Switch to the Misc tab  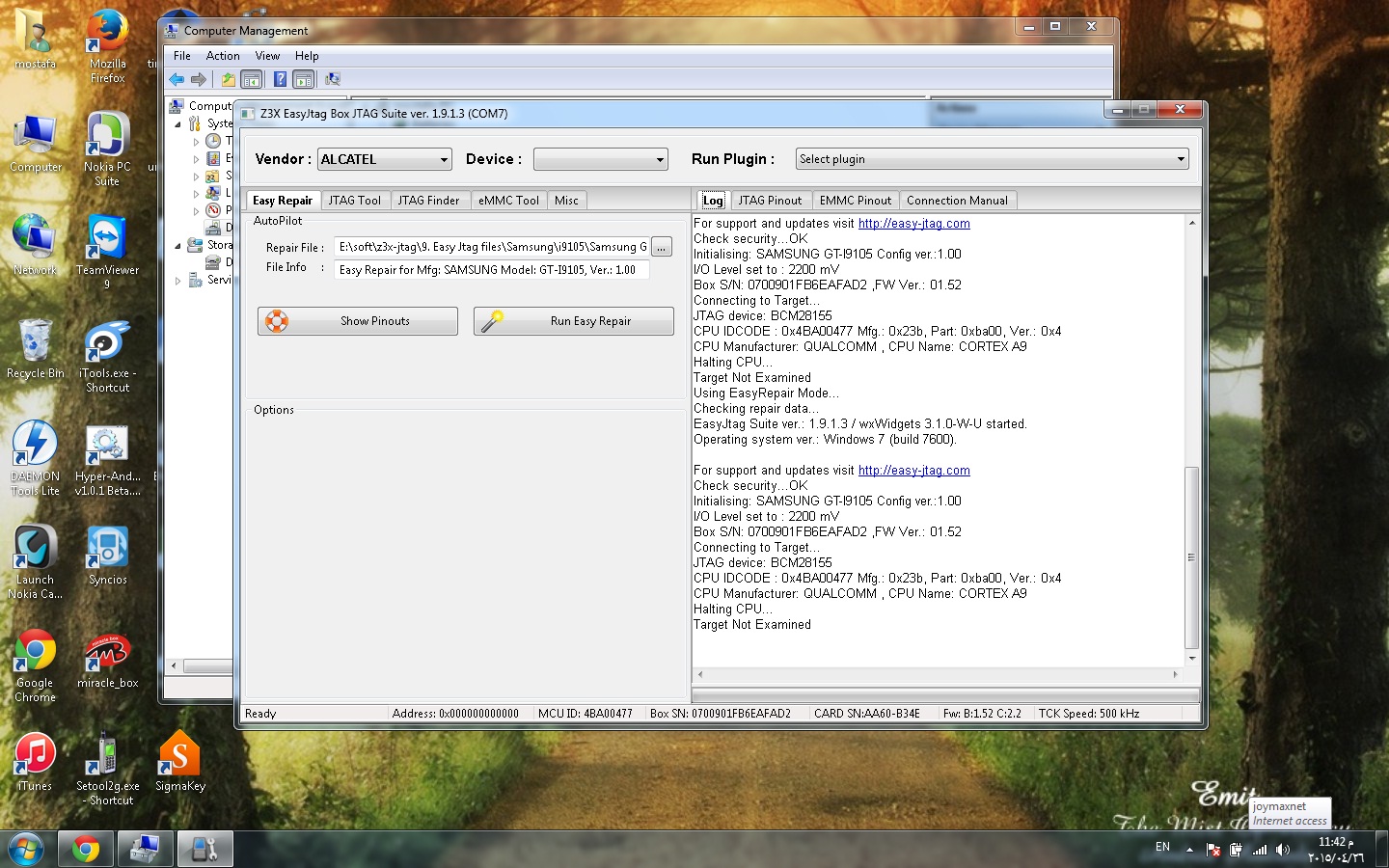[x=566, y=201]
